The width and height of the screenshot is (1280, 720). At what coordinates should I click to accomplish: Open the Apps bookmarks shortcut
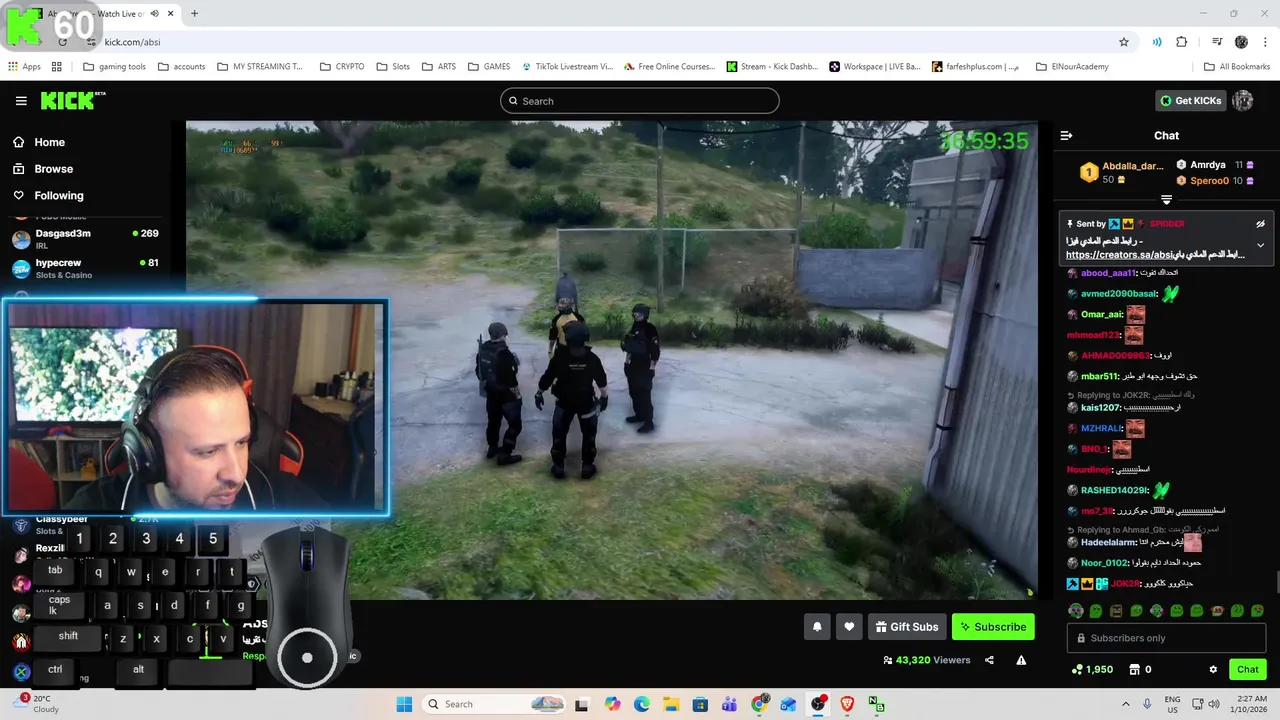pyautogui.click(x=24, y=67)
